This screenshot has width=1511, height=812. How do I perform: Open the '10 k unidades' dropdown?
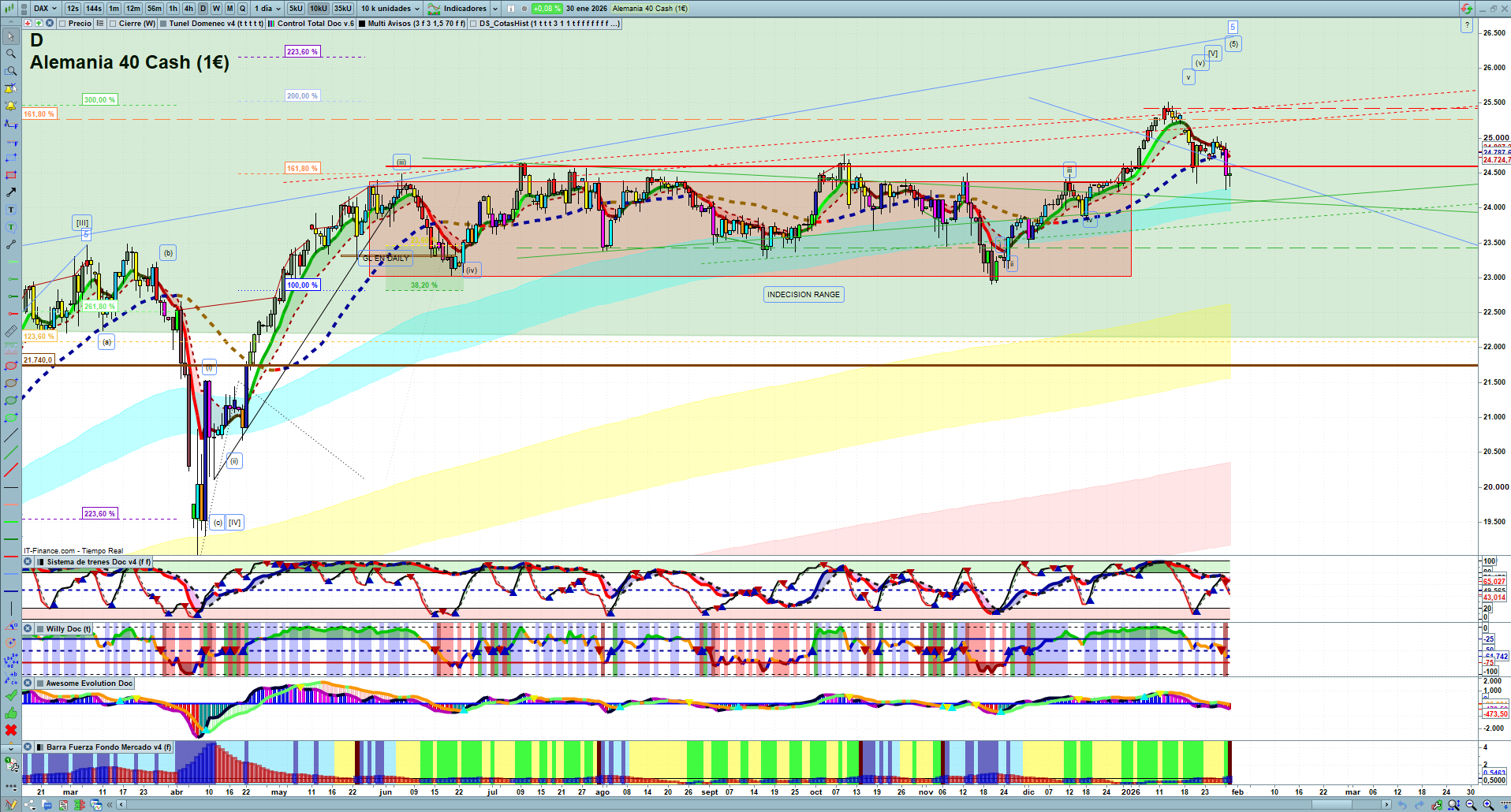click(390, 9)
